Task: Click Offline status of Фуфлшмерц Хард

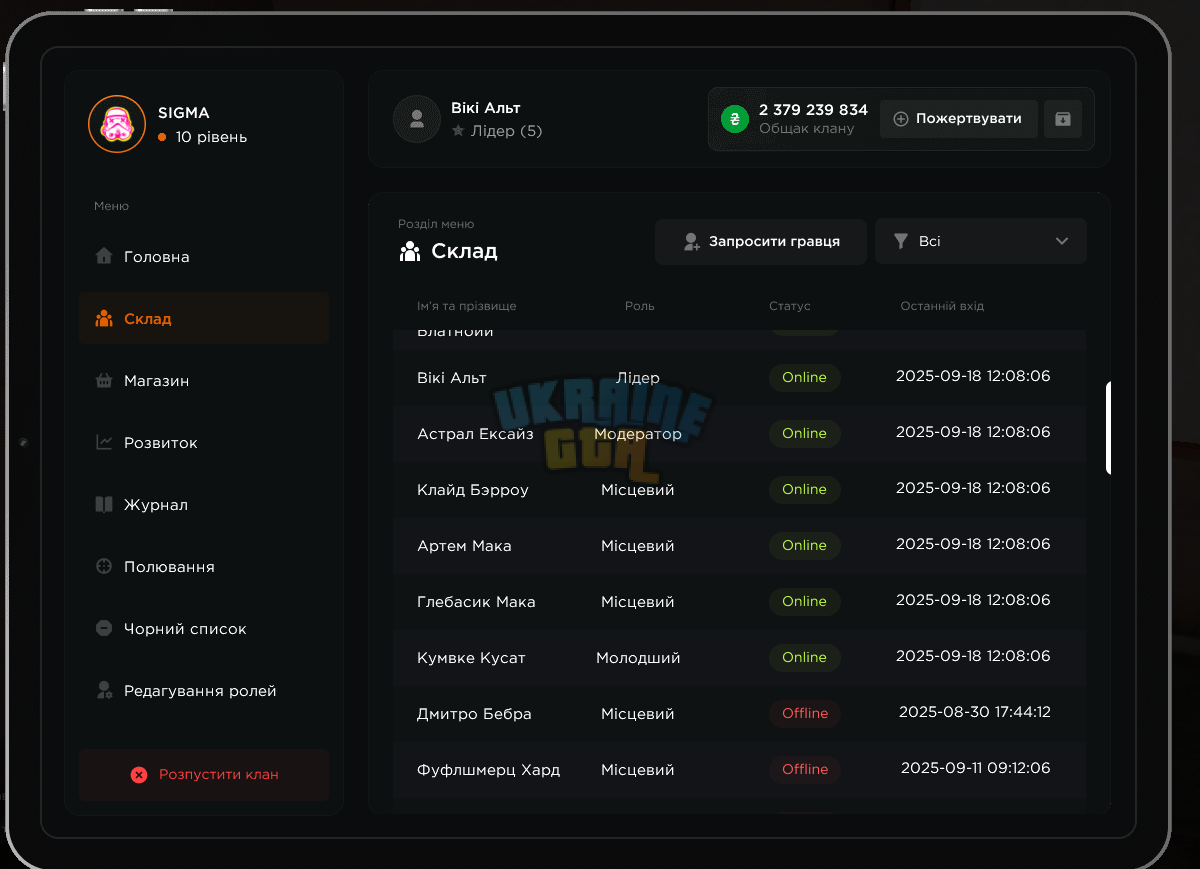Action: click(x=805, y=770)
